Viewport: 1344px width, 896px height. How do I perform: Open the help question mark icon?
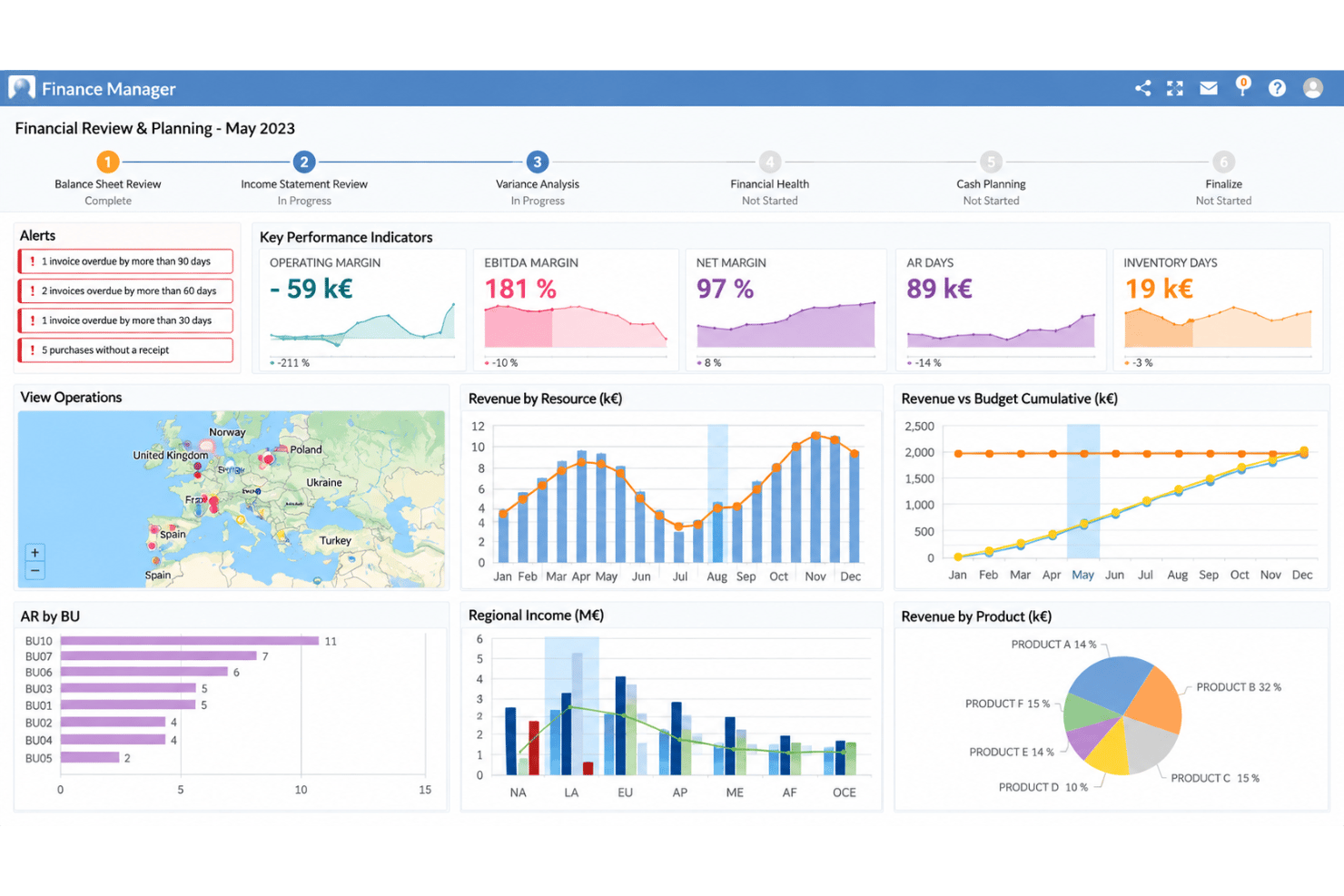click(1277, 88)
